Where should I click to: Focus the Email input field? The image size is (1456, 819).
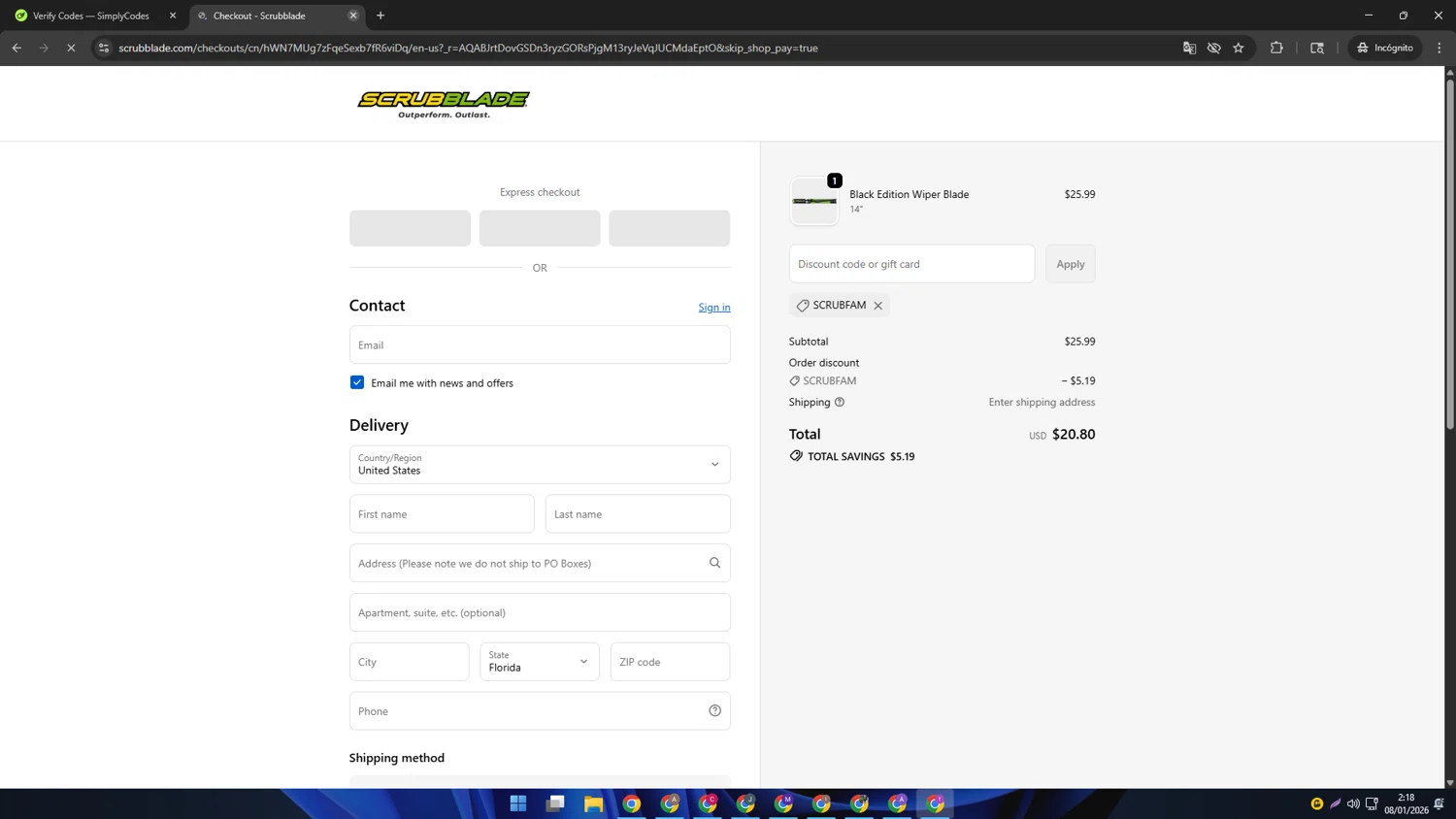click(540, 344)
